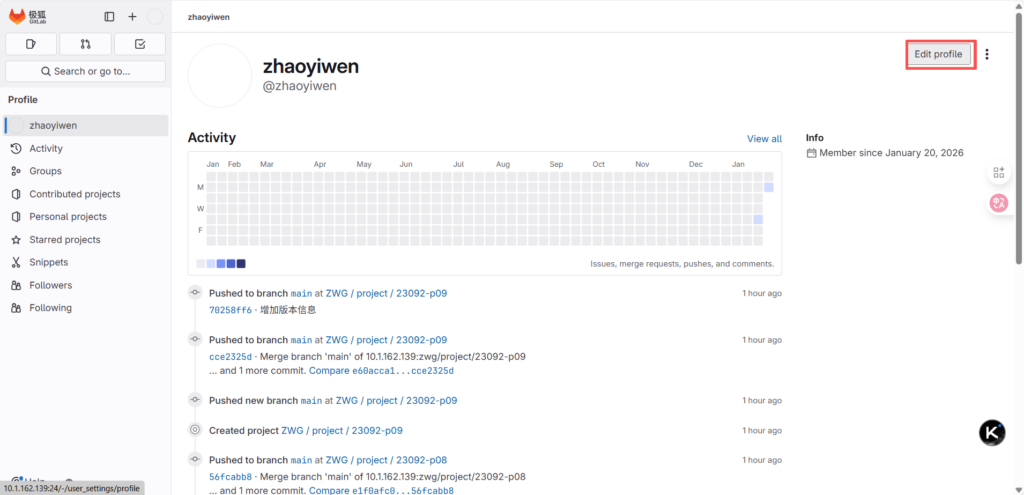
Task: Click the black K floating icon
Action: pos(991,432)
